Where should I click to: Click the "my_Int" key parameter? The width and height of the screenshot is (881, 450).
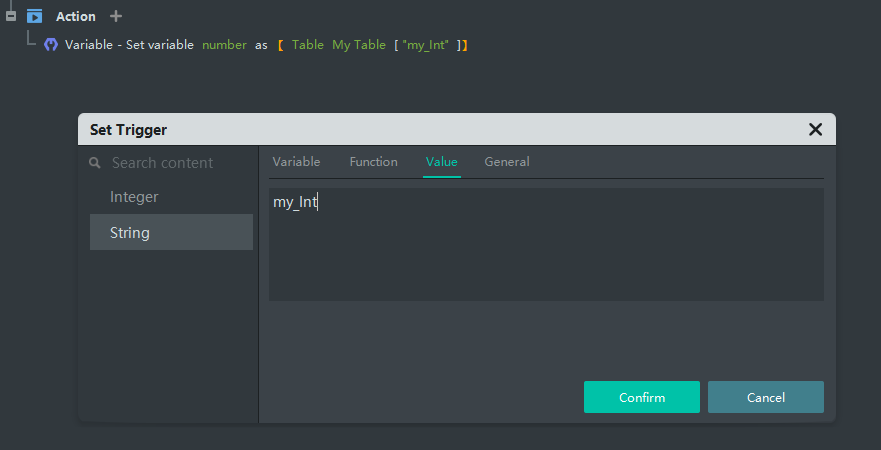[x=425, y=45]
